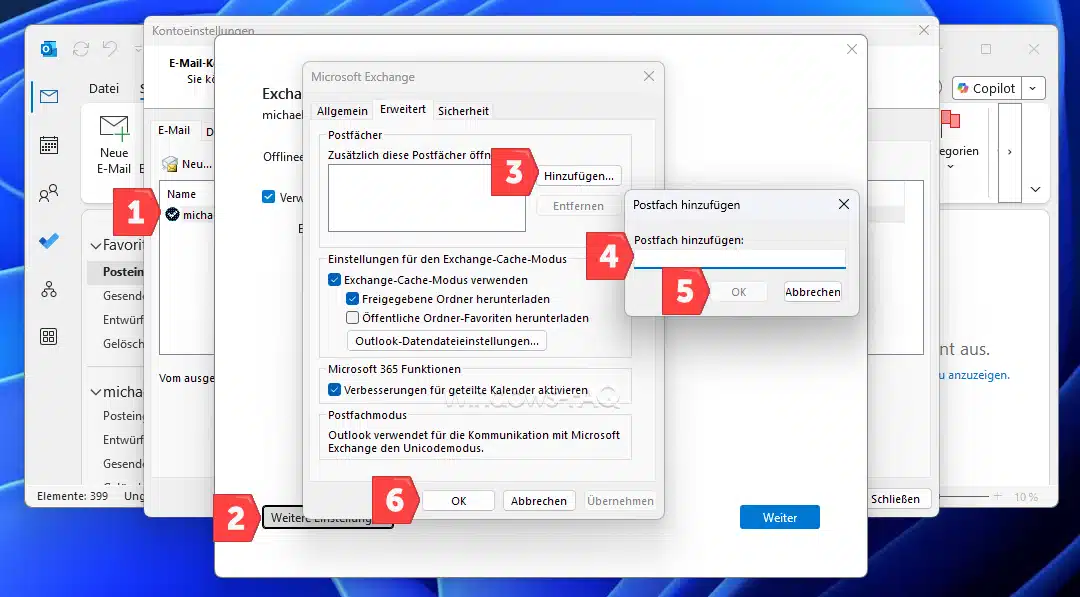Switch to the Allgemein tab

(342, 111)
